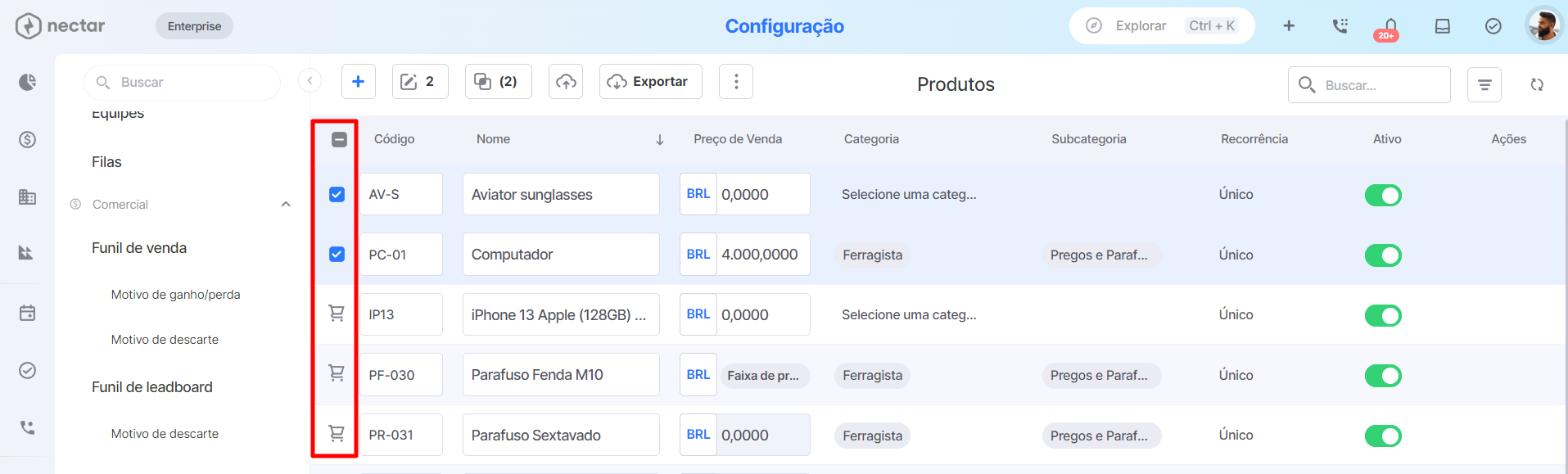The width and height of the screenshot is (1568, 474).
Task: Open BRL currency selector for Aviator sunglasses
Action: click(x=698, y=194)
